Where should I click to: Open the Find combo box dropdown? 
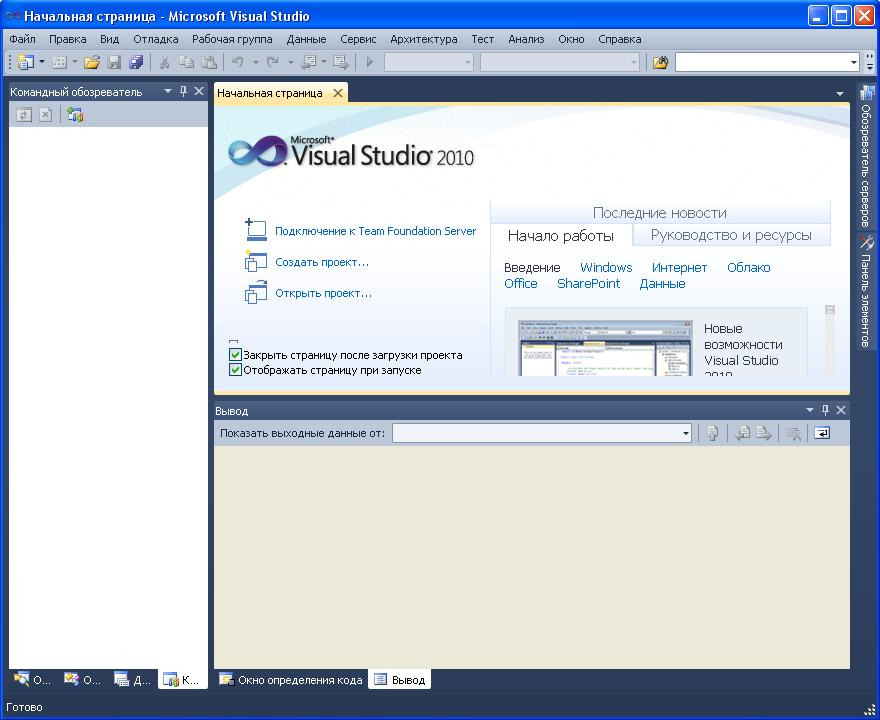point(854,62)
